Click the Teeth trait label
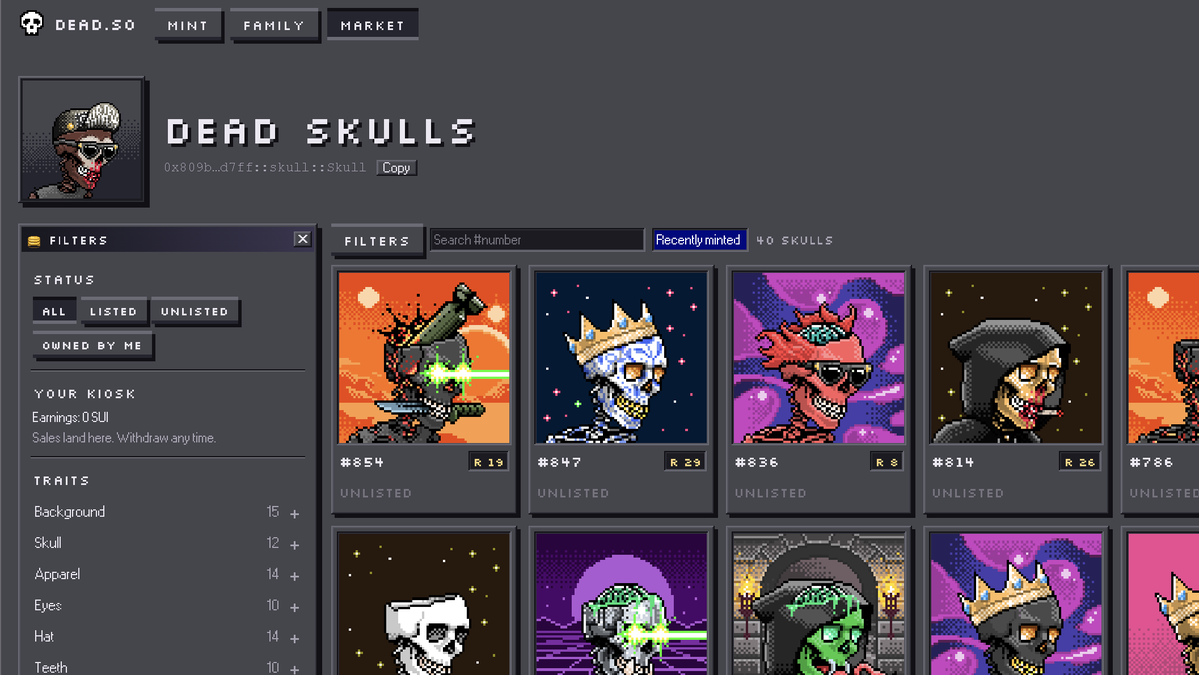The image size is (1199, 675). point(50,667)
